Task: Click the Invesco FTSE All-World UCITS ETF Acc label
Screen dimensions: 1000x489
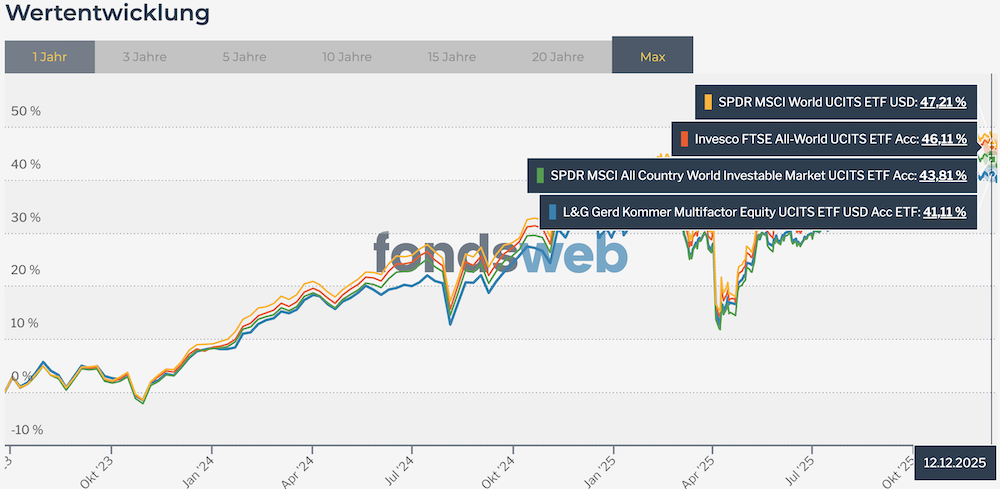Action: pyautogui.click(x=805, y=139)
